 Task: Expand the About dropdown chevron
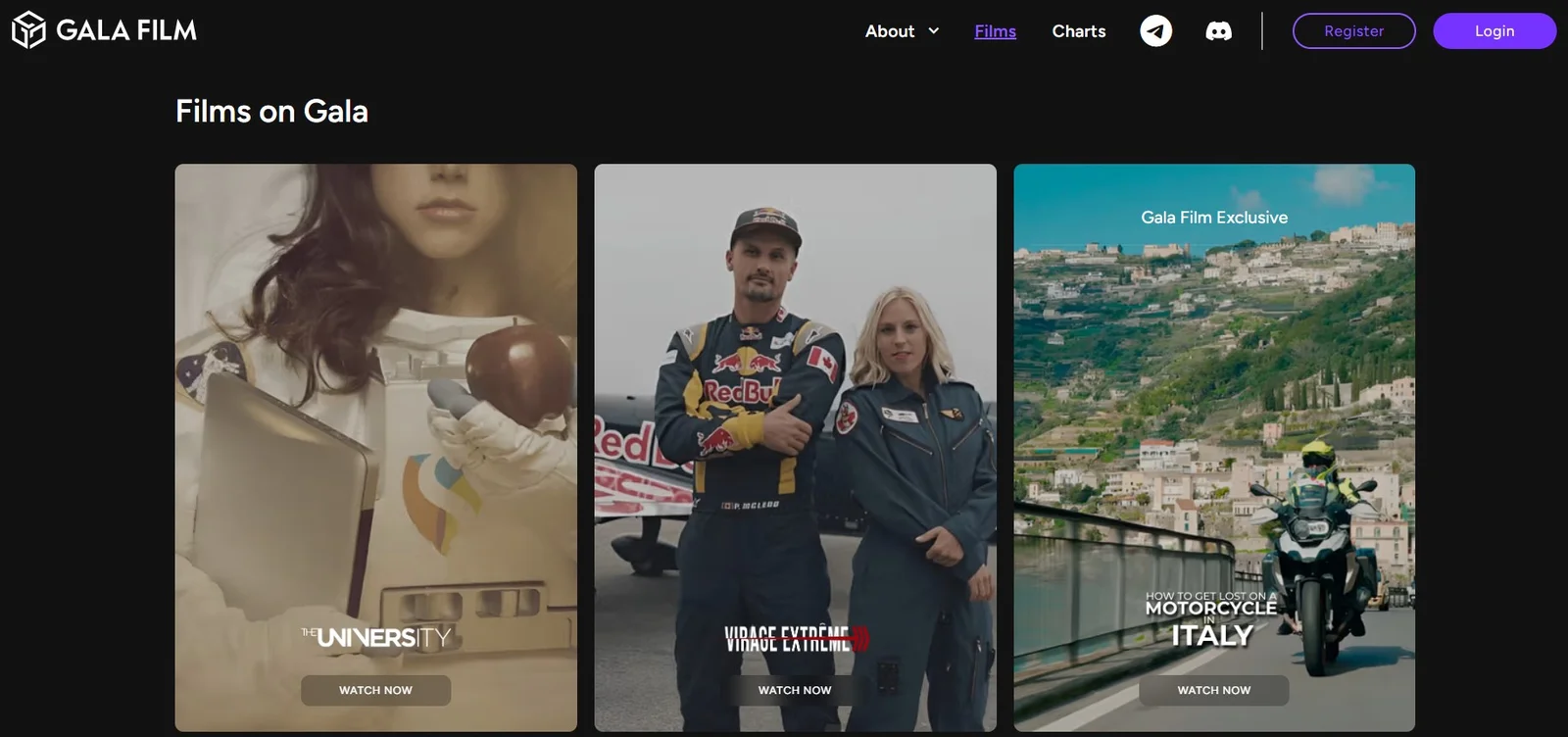tap(934, 31)
